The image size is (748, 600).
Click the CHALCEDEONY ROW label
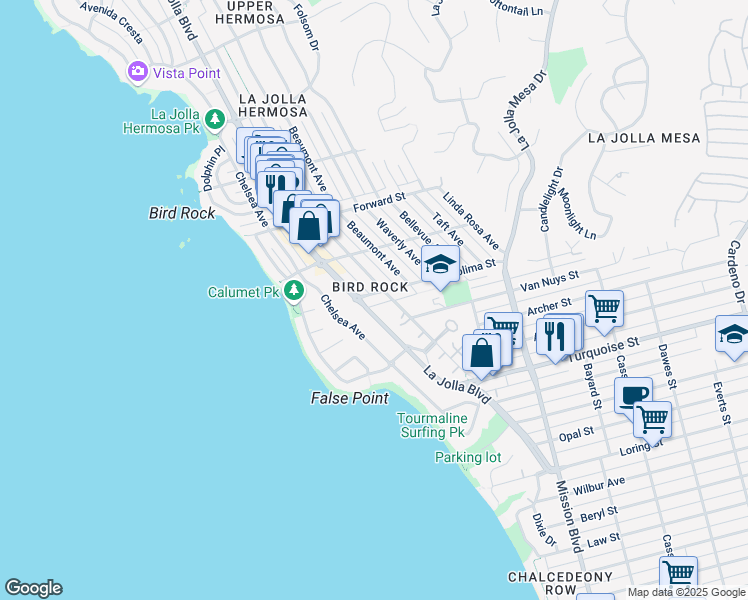coord(560,583)
